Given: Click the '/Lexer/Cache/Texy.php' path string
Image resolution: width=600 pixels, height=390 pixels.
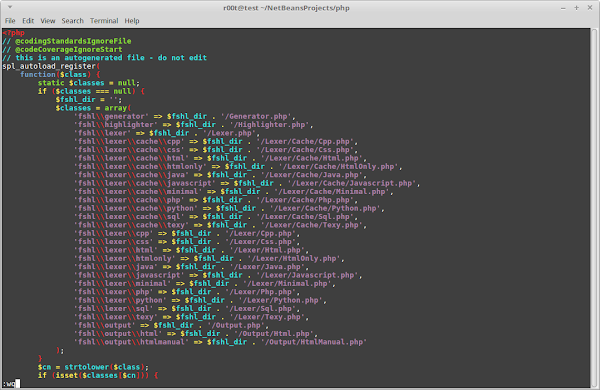Looking at the screenshot, I should point(312,225).
